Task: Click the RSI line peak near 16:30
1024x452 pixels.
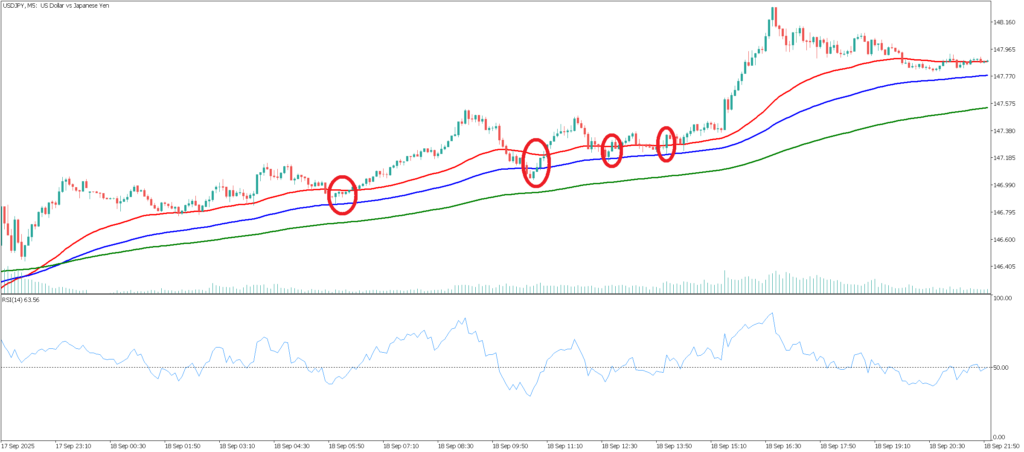Action: click(772, 314)
